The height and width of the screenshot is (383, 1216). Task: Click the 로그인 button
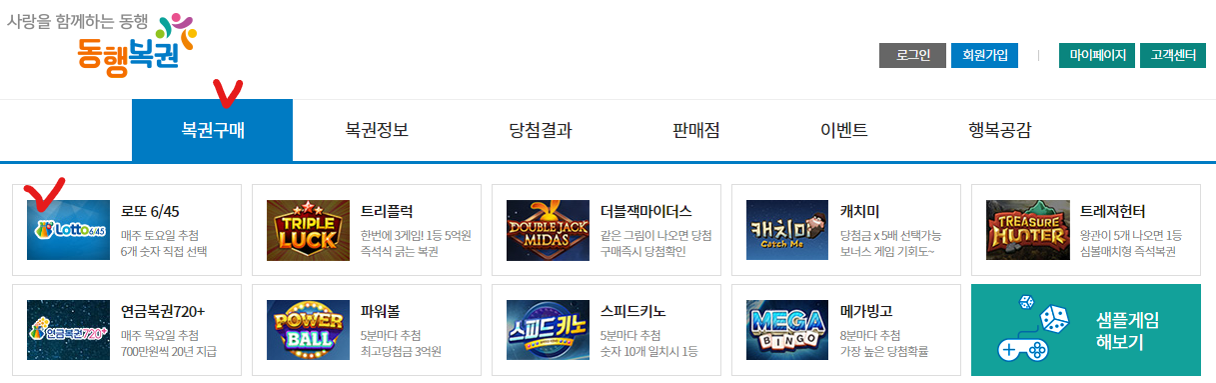pos(913,55)
